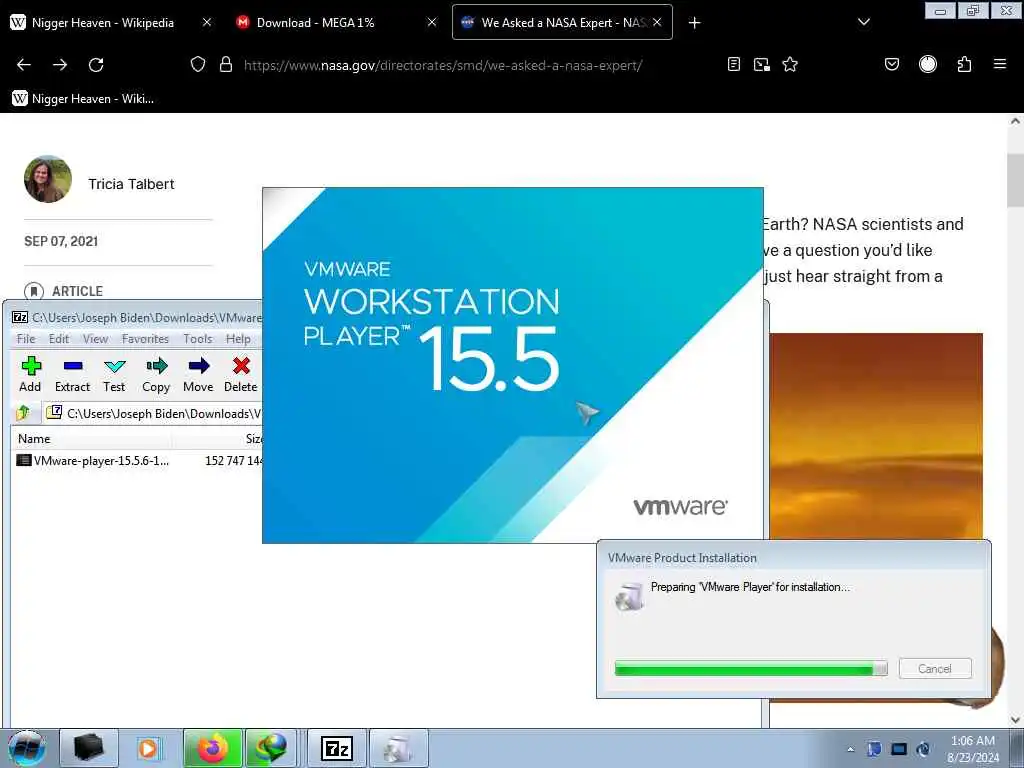Open a new browser tab with plus

pos(695,23)
